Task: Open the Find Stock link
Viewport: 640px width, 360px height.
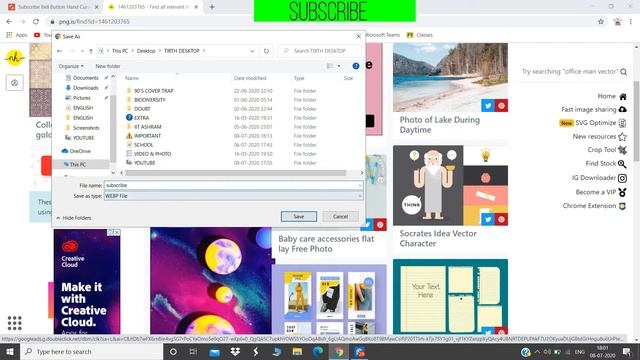Action: (x=606, y=164)
